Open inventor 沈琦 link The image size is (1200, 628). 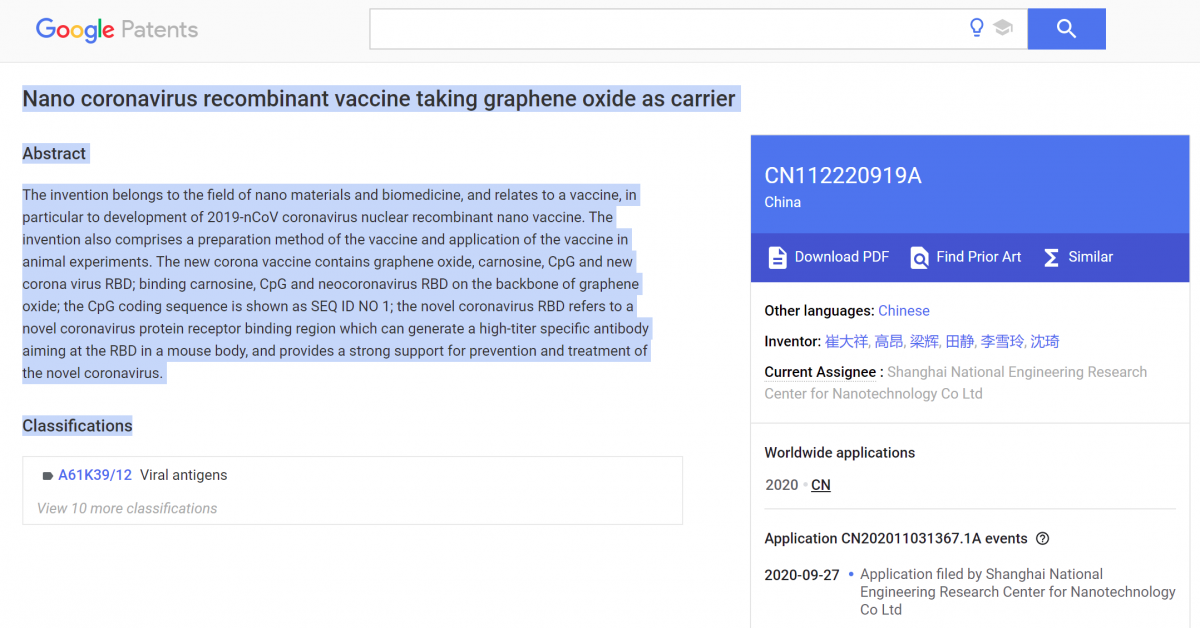pos(1045,341)
